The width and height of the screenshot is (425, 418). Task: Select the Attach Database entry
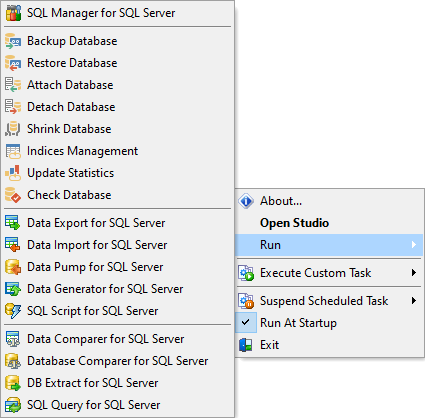(x=117, y=85)
